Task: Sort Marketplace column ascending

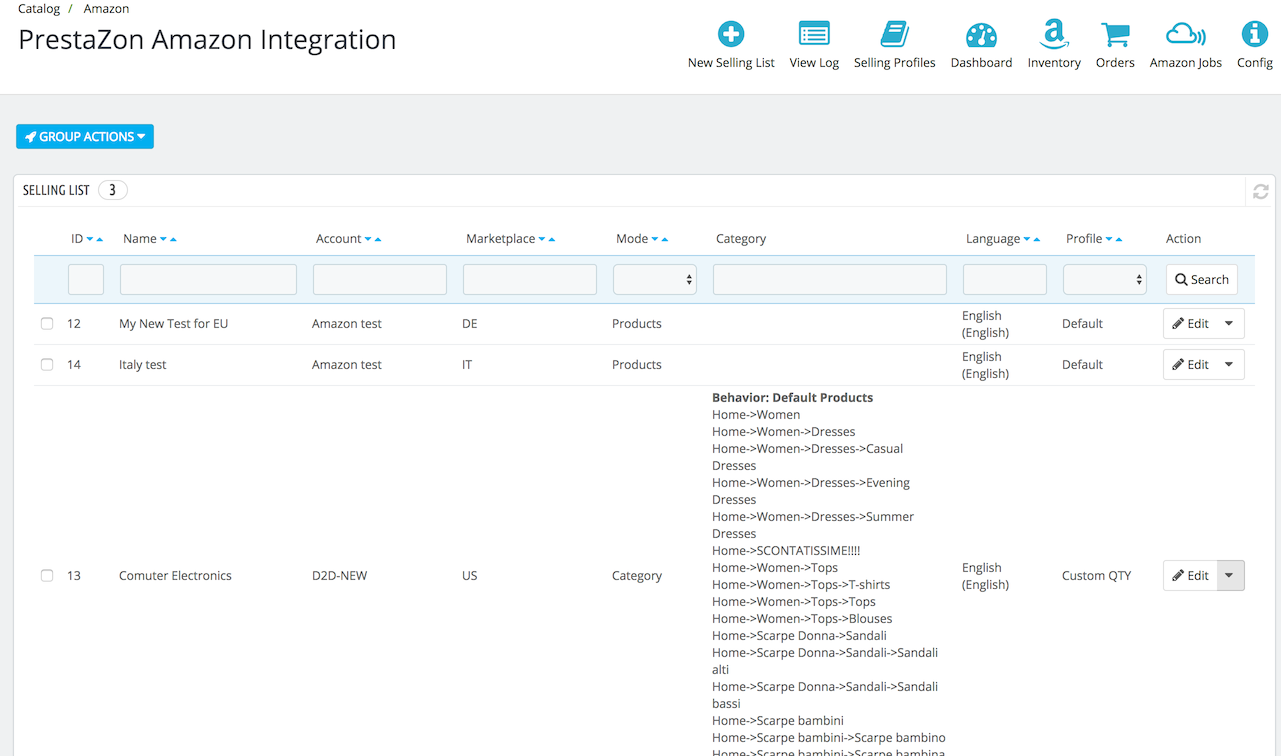Action: (552, 239)
